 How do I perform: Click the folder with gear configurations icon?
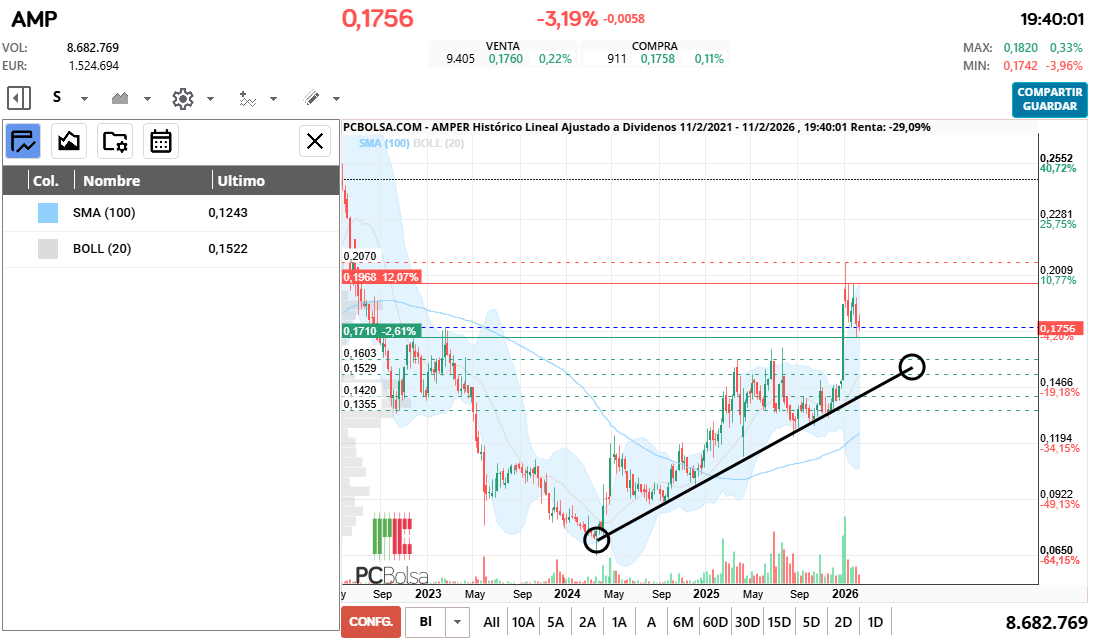(115, 140)
